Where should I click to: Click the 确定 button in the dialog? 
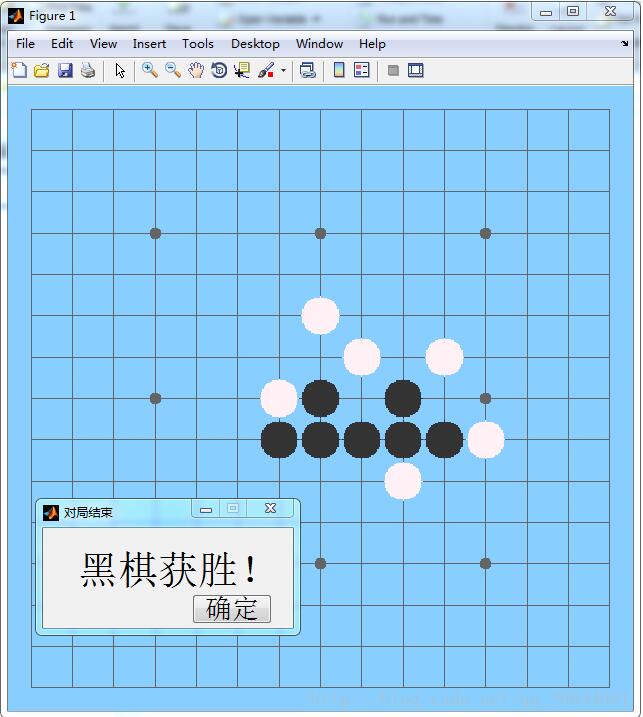click(232, 608)
